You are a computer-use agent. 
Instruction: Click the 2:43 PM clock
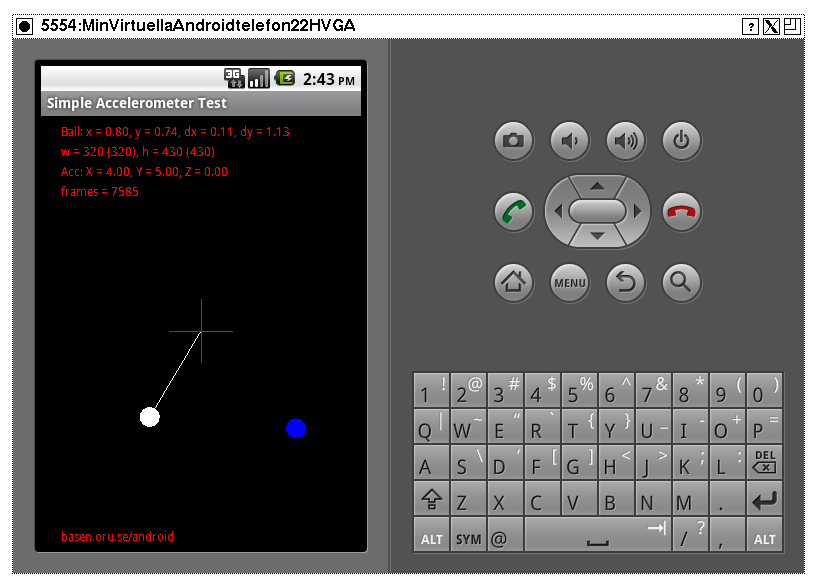(329, 80)
